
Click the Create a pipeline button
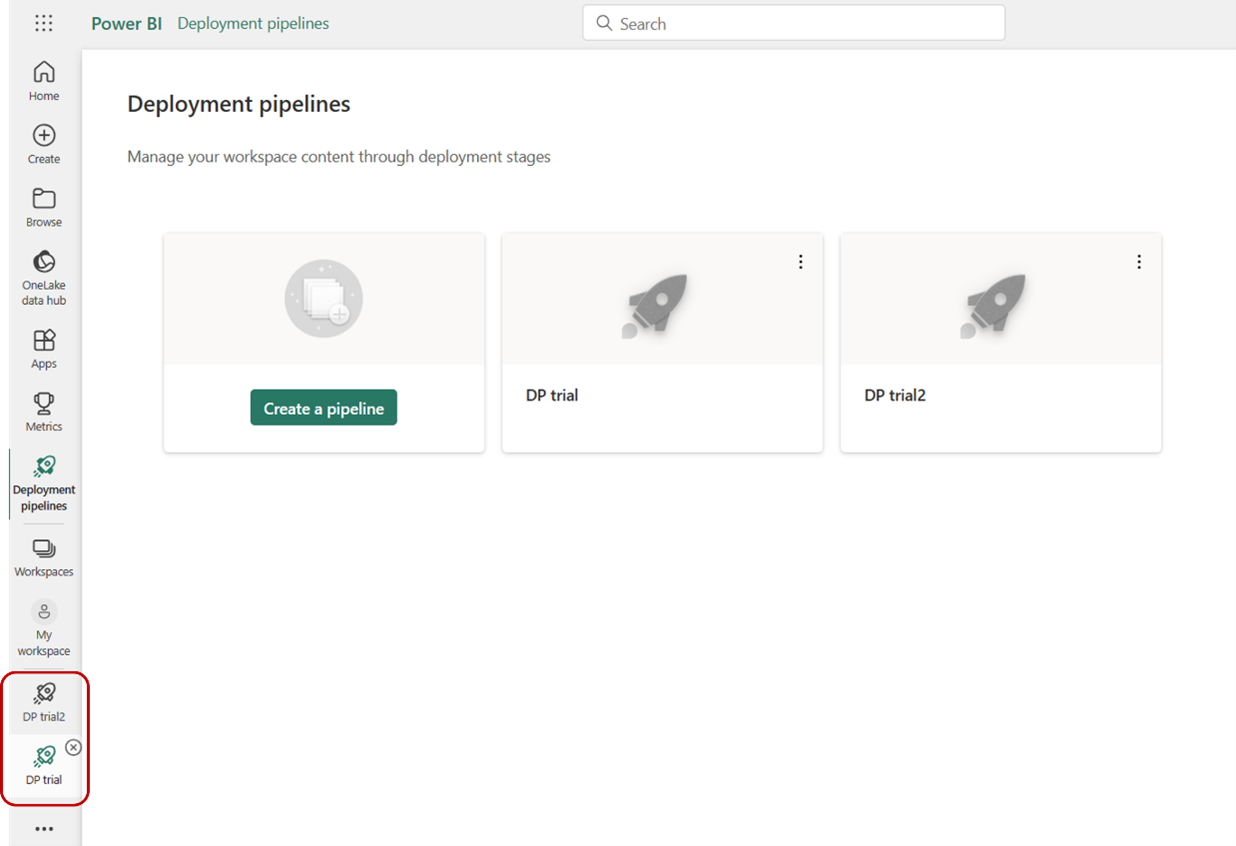(x=323, y=407)
